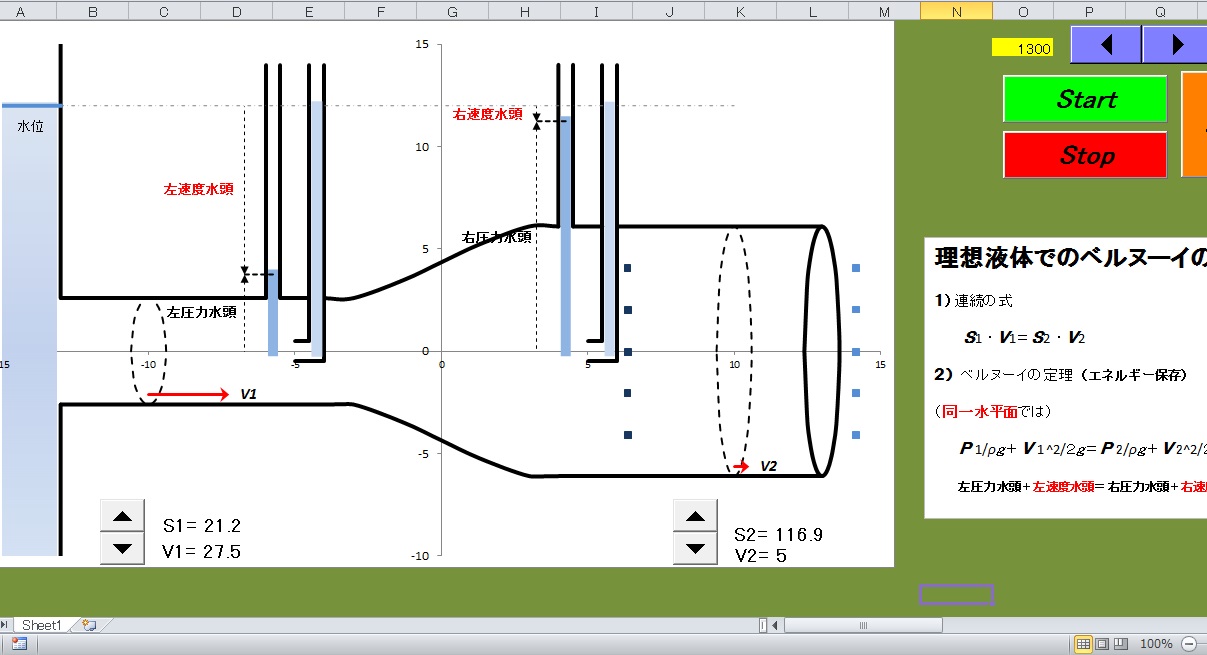Click the insert new worksheet icon

click(89, 625)
